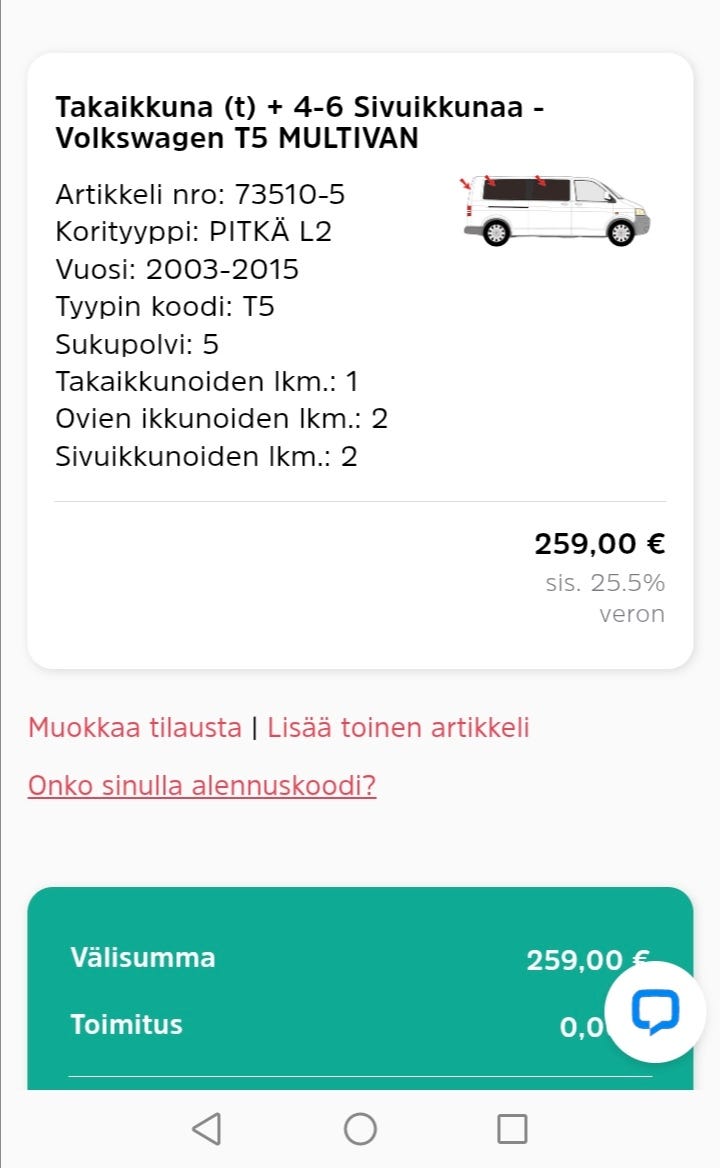Tap the Korityyppi PITKÄ L2 line

193,232
